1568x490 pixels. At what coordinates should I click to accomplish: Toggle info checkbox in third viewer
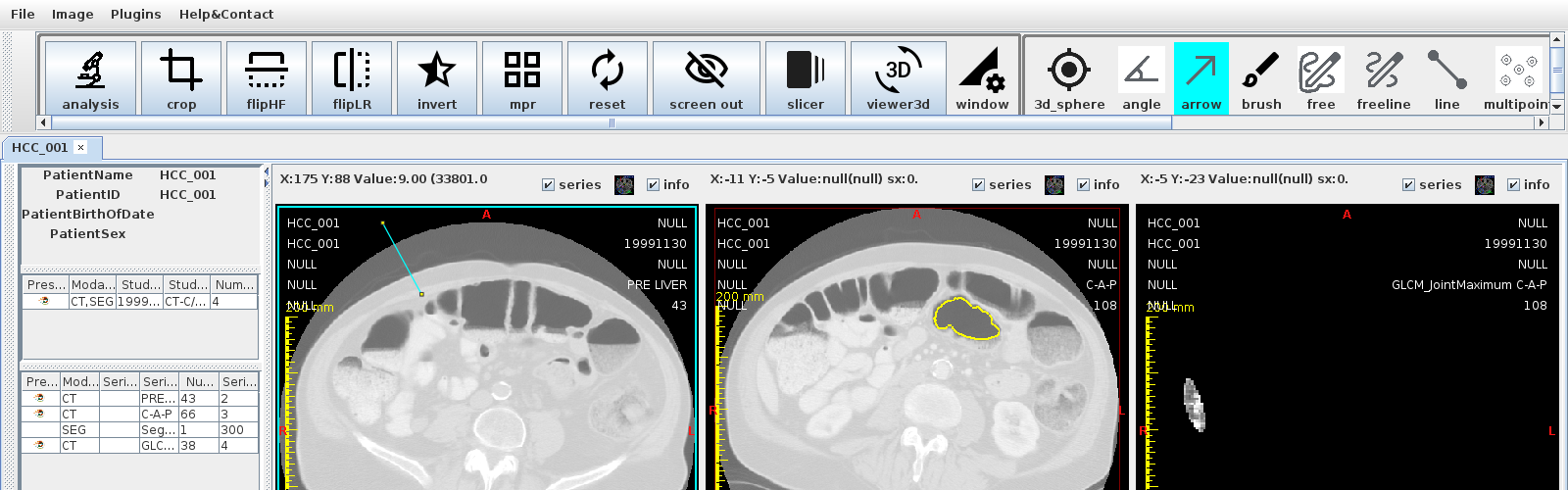pyautogui.click(x=1514, y=185)
